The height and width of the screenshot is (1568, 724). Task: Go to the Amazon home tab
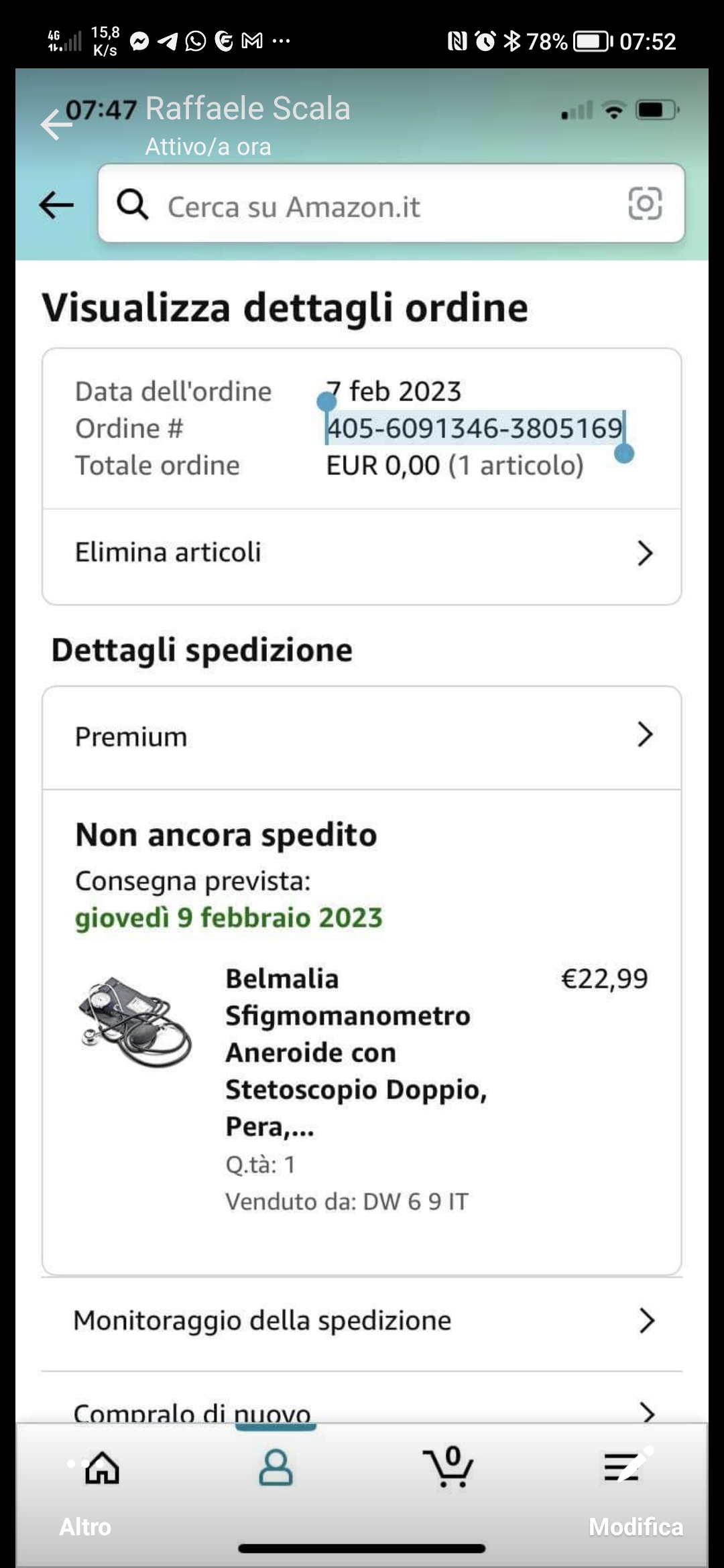103,1469
